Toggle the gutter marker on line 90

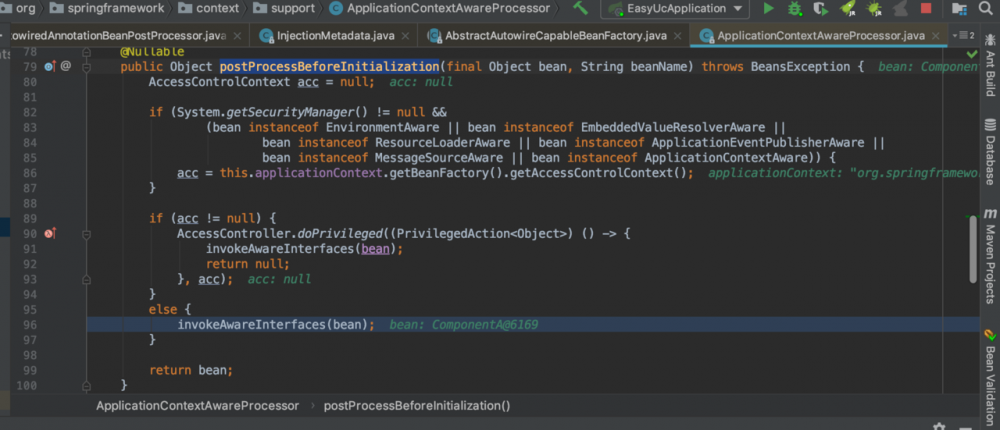[50, 233]
